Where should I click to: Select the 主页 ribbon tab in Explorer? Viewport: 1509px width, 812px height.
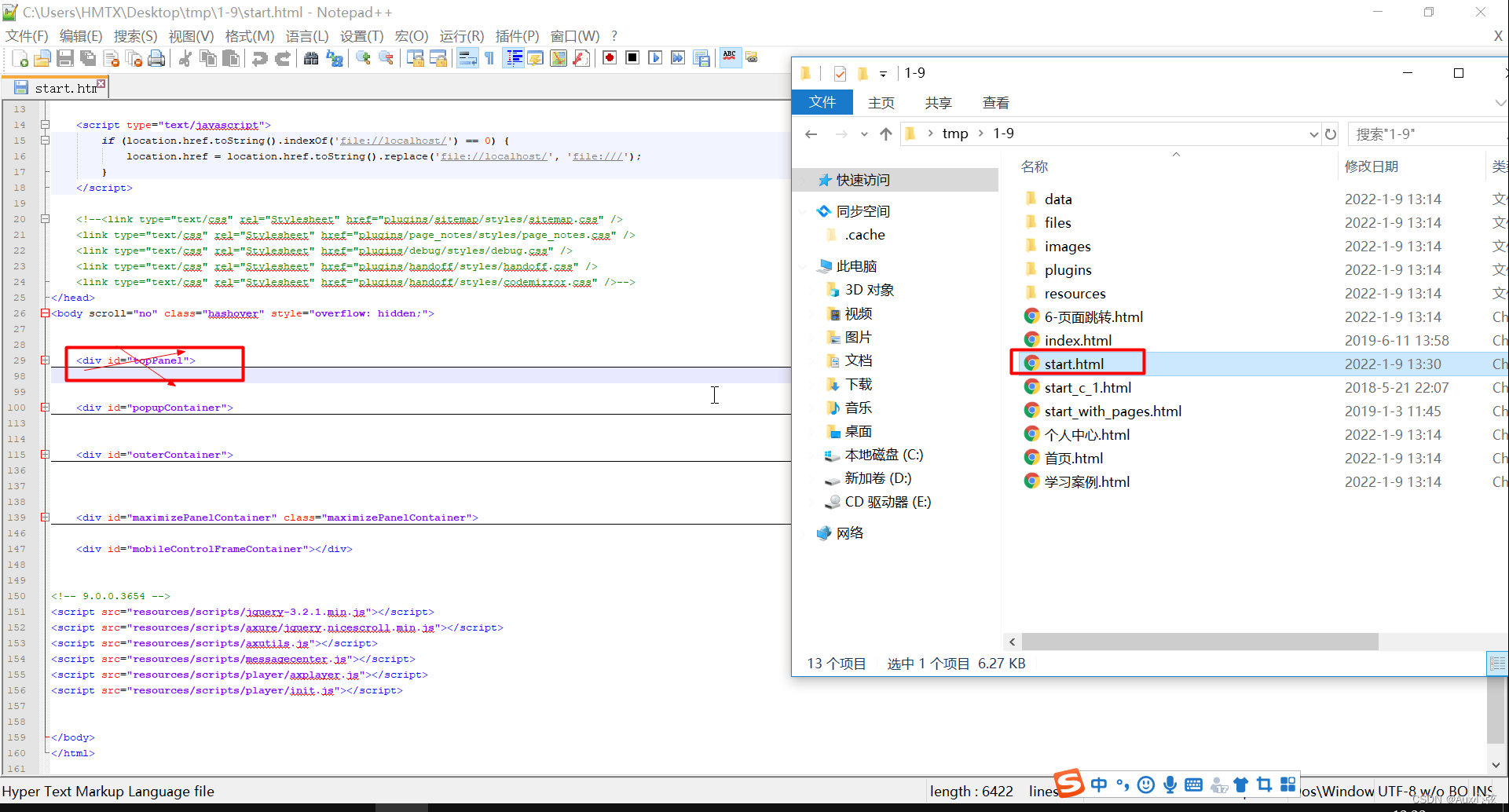[881, 103]
